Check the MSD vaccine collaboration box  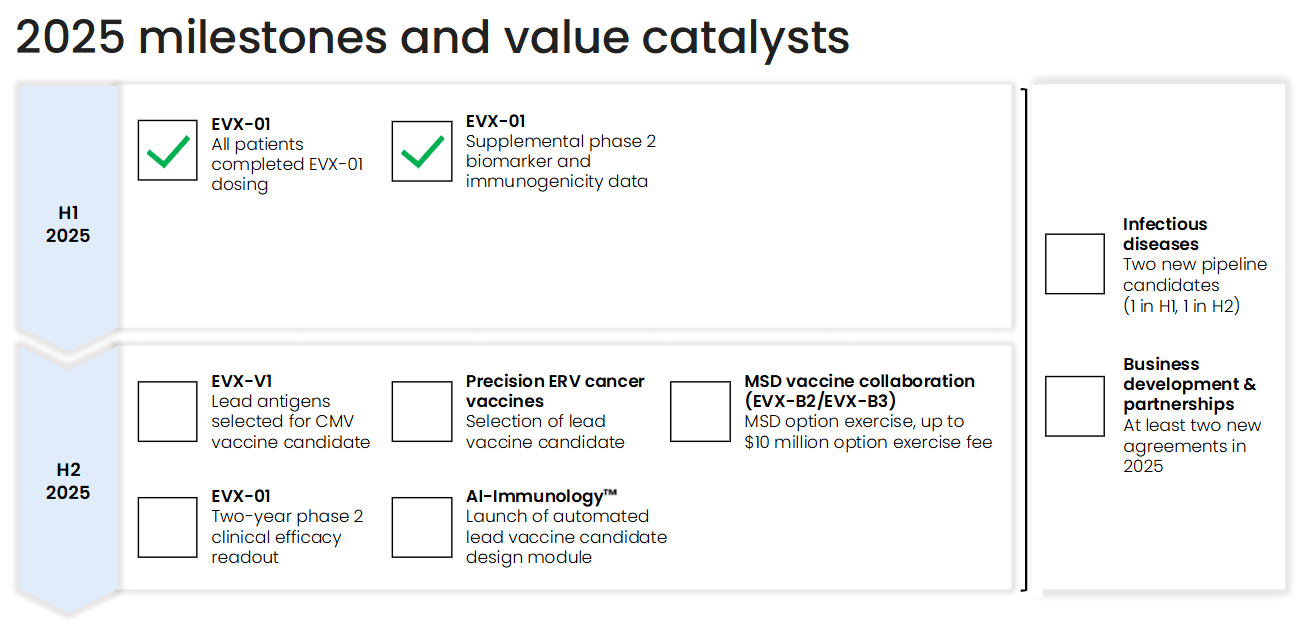[700, 411]
